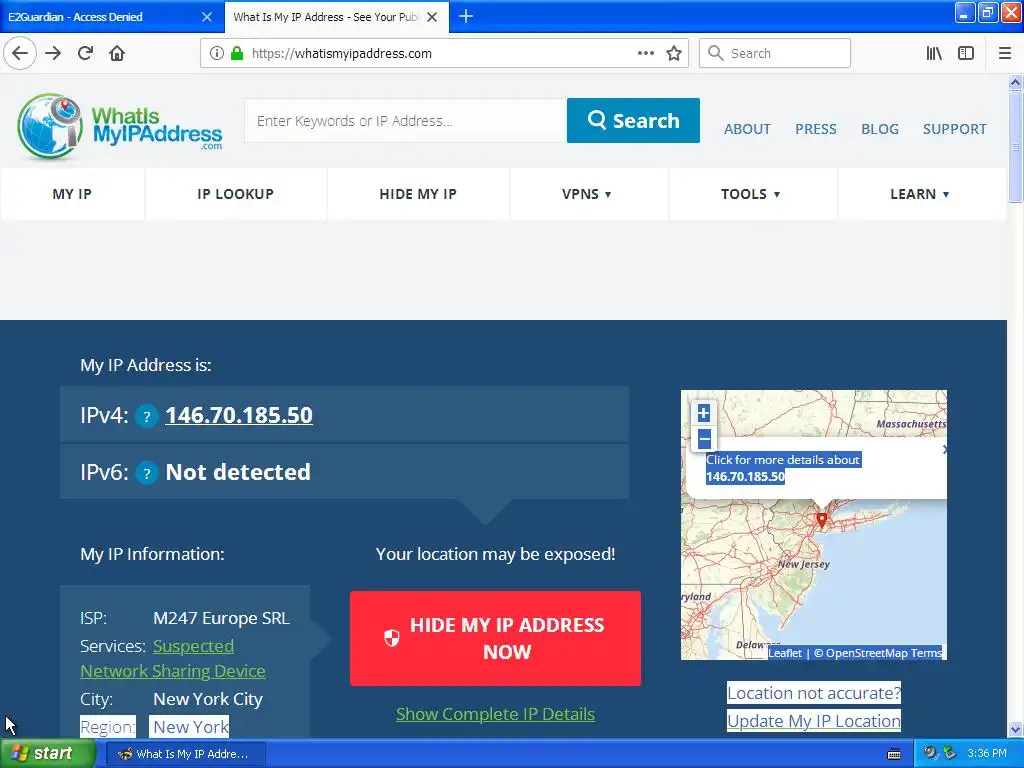Open Show Complete IP Details link
The width and height of the screenshot is (1024, 768).
pos(495,714)
